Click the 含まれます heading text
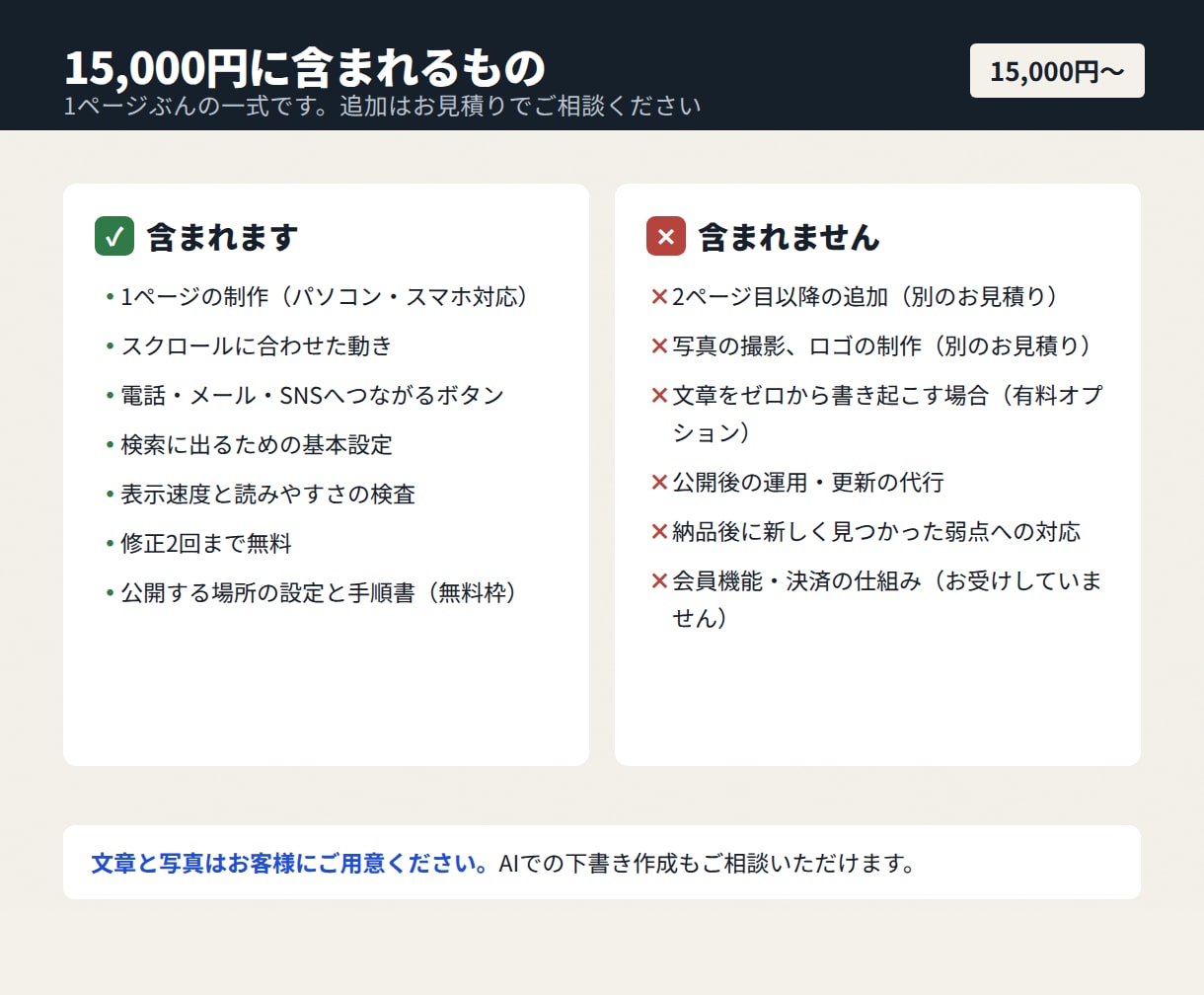 pyautogui.click(x=223, y=237)
